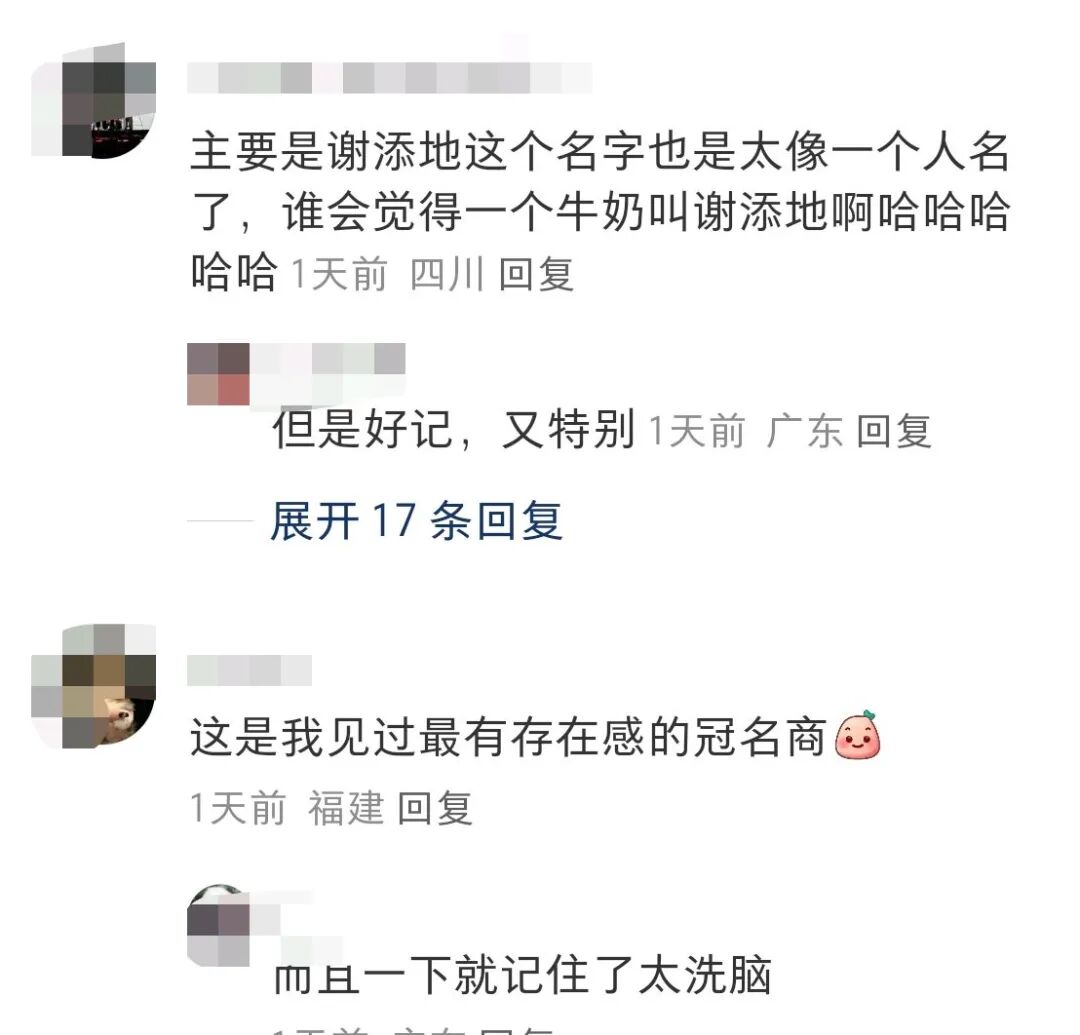1080x1035 pixels.
Task: Open avatar of the 冠名商 commenter
Action: point(94,686)
